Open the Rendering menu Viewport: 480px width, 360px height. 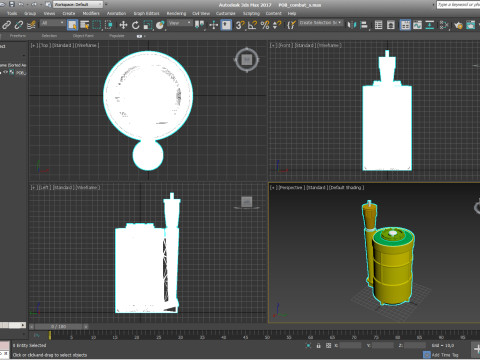click(176, 13)
